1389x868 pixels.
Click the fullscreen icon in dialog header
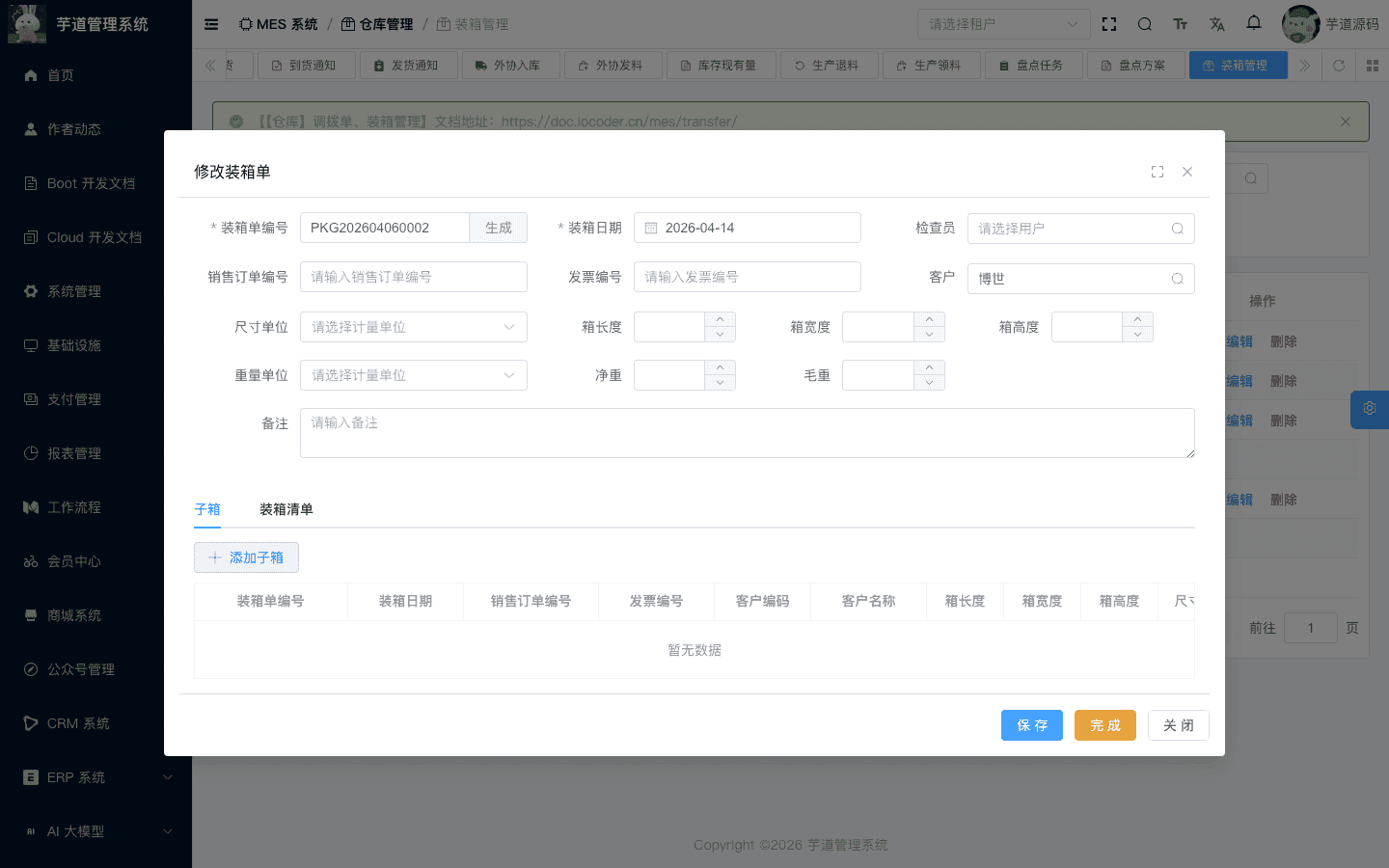click(x=1157, y=172)
